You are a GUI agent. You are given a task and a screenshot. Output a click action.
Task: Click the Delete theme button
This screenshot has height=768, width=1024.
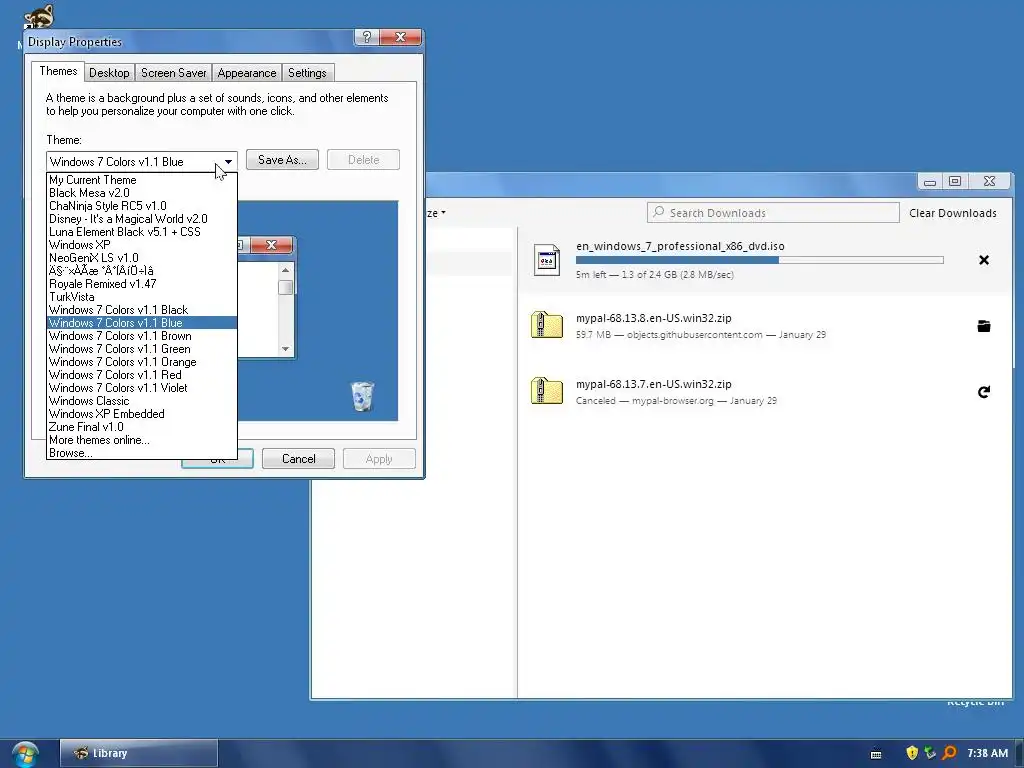click(363, 160)
